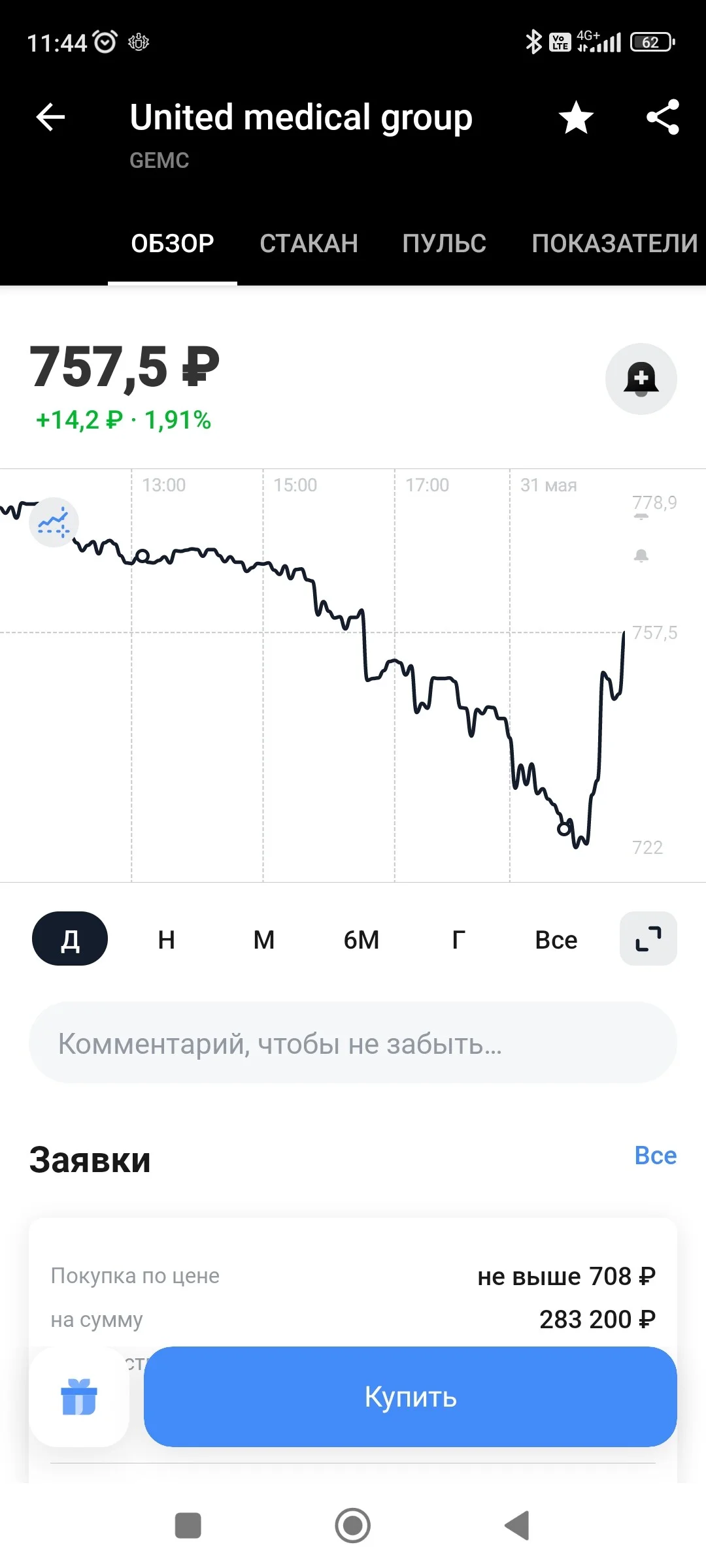The width and height of the screenshot is (706, 1568).
Task: Open the gift icon button
Action: pyautogui.click(x=79, y=1396)
